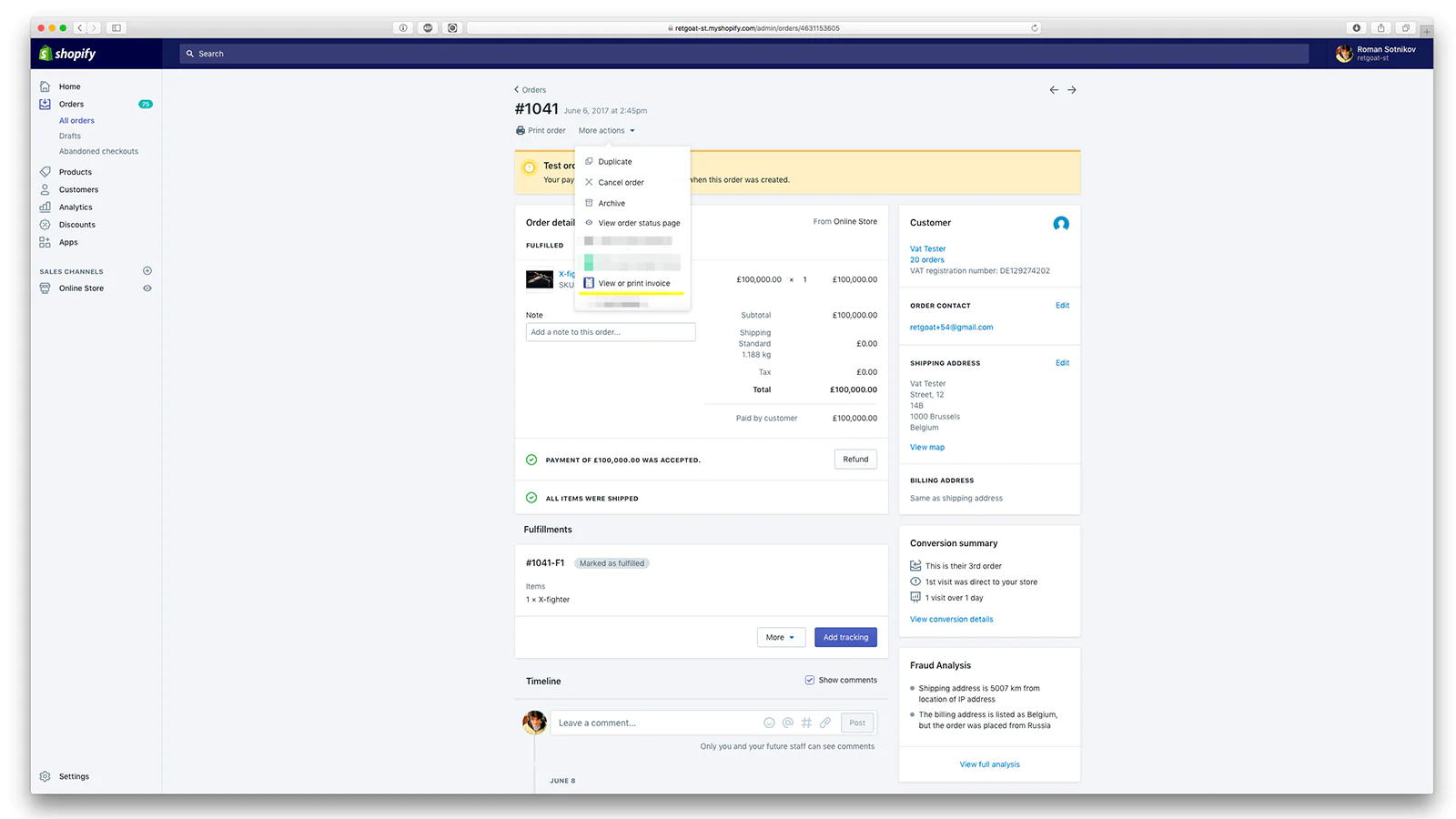
Task: Click the Discounts icon in sidebar
Action: pos(45,225)
